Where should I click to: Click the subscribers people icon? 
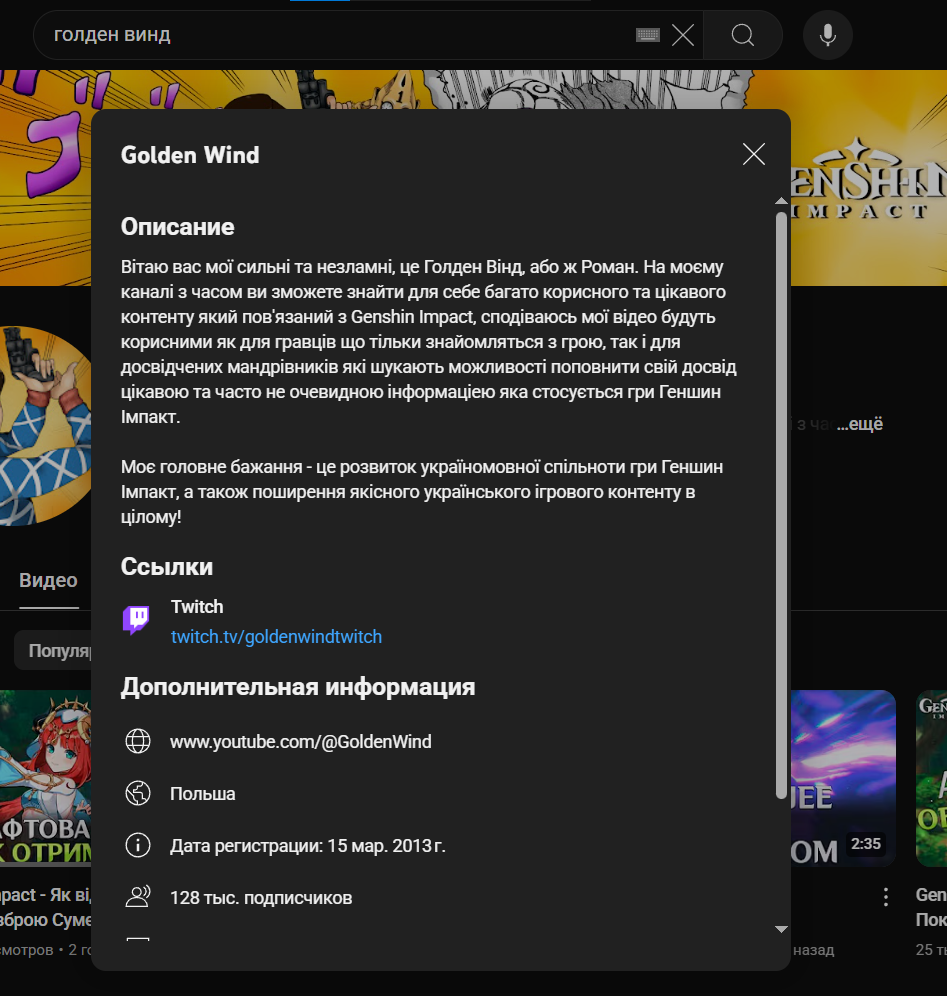(x=138, y=897)
